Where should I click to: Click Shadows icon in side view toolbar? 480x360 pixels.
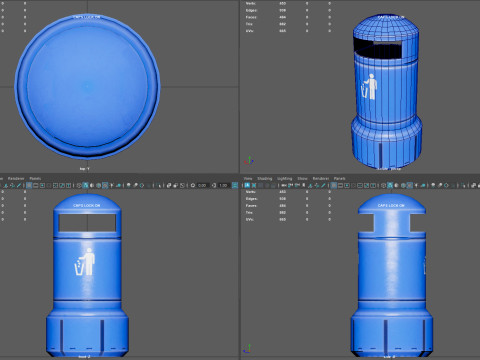[423, 185]
